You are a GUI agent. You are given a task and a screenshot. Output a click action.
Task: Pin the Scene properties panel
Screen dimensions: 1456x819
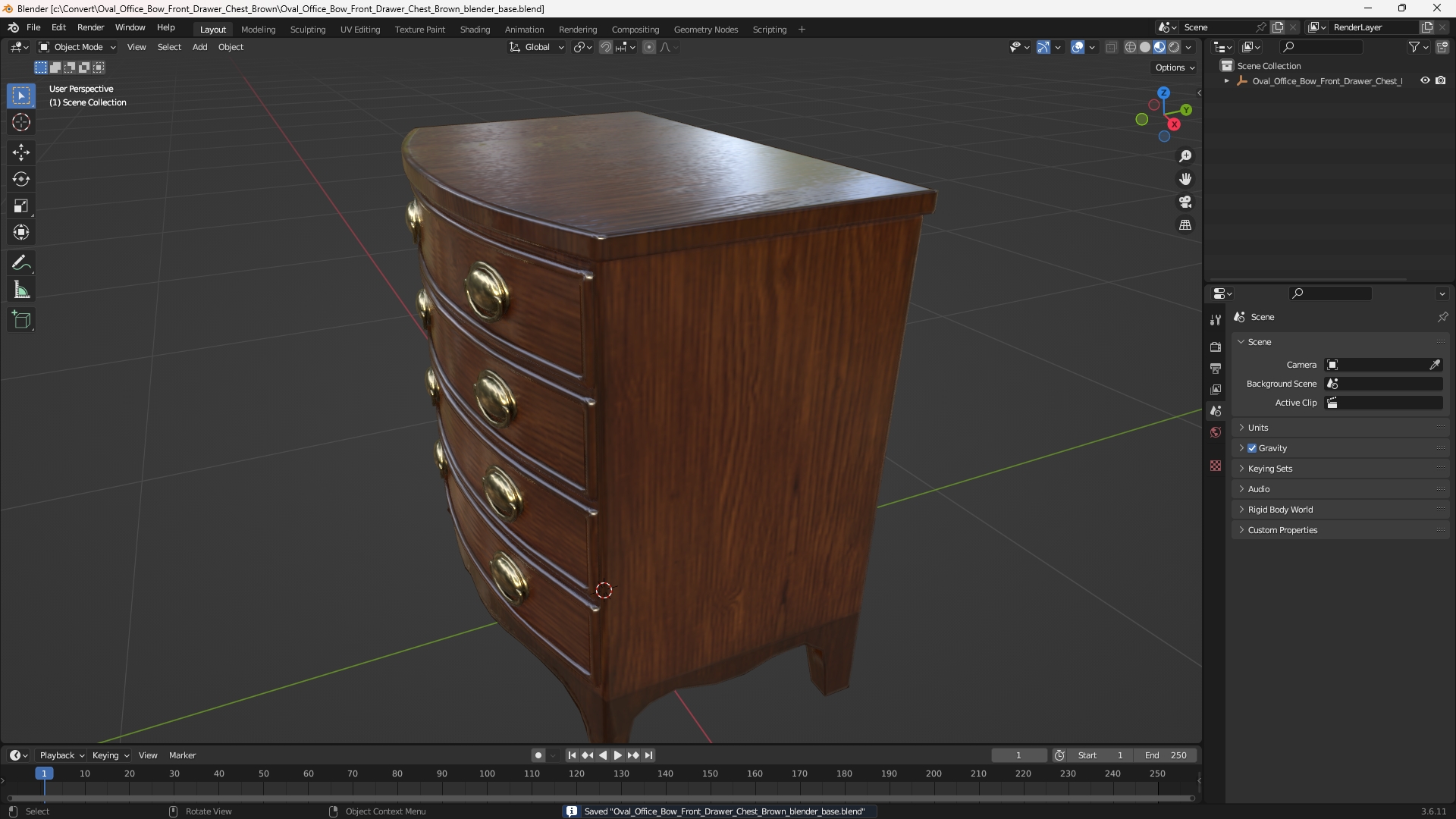click(x=1442, y=317)
